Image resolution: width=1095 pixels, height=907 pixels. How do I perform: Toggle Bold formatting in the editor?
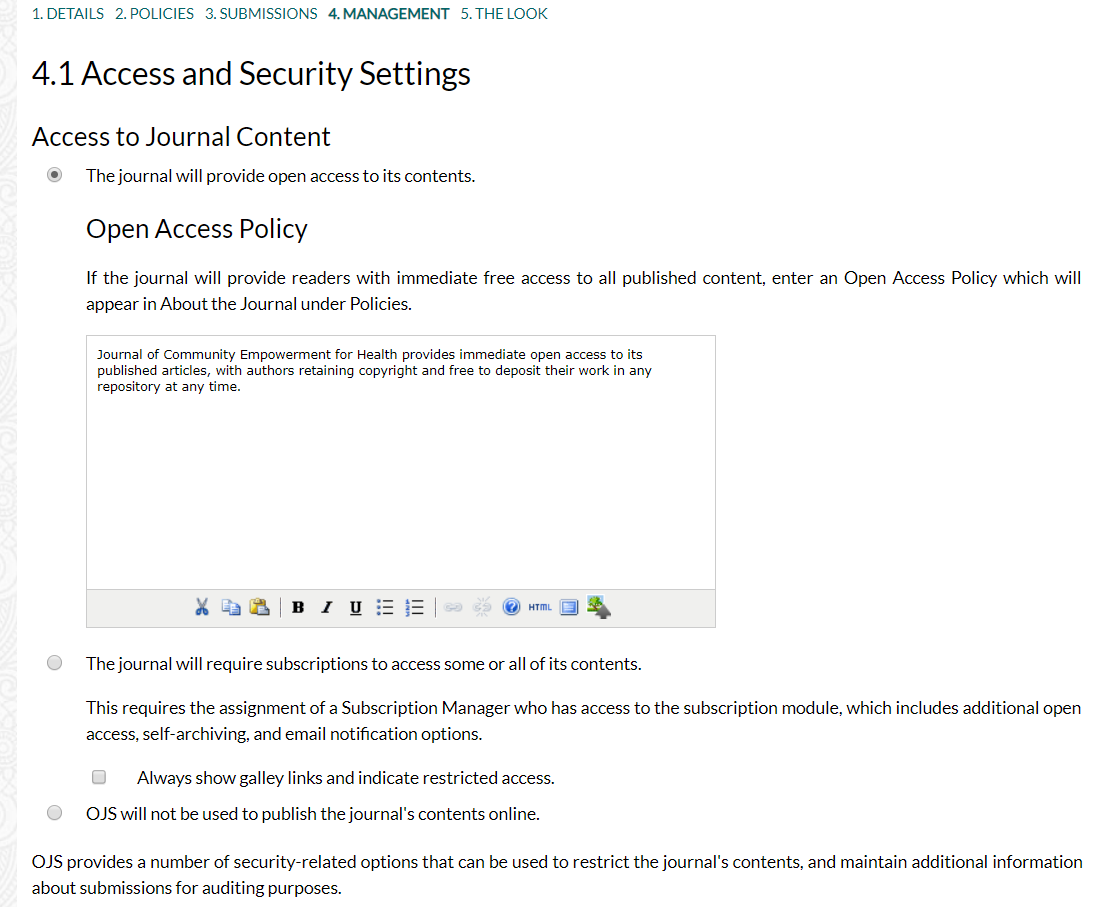[298, 607]
